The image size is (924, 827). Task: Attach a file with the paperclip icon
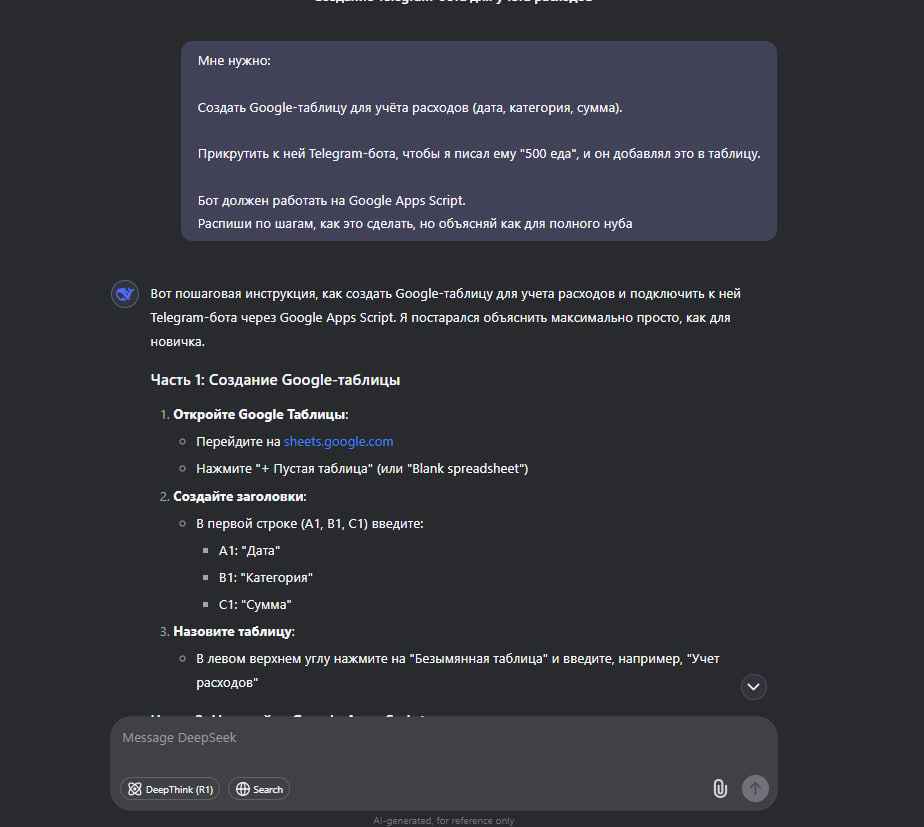coord(720,789)
